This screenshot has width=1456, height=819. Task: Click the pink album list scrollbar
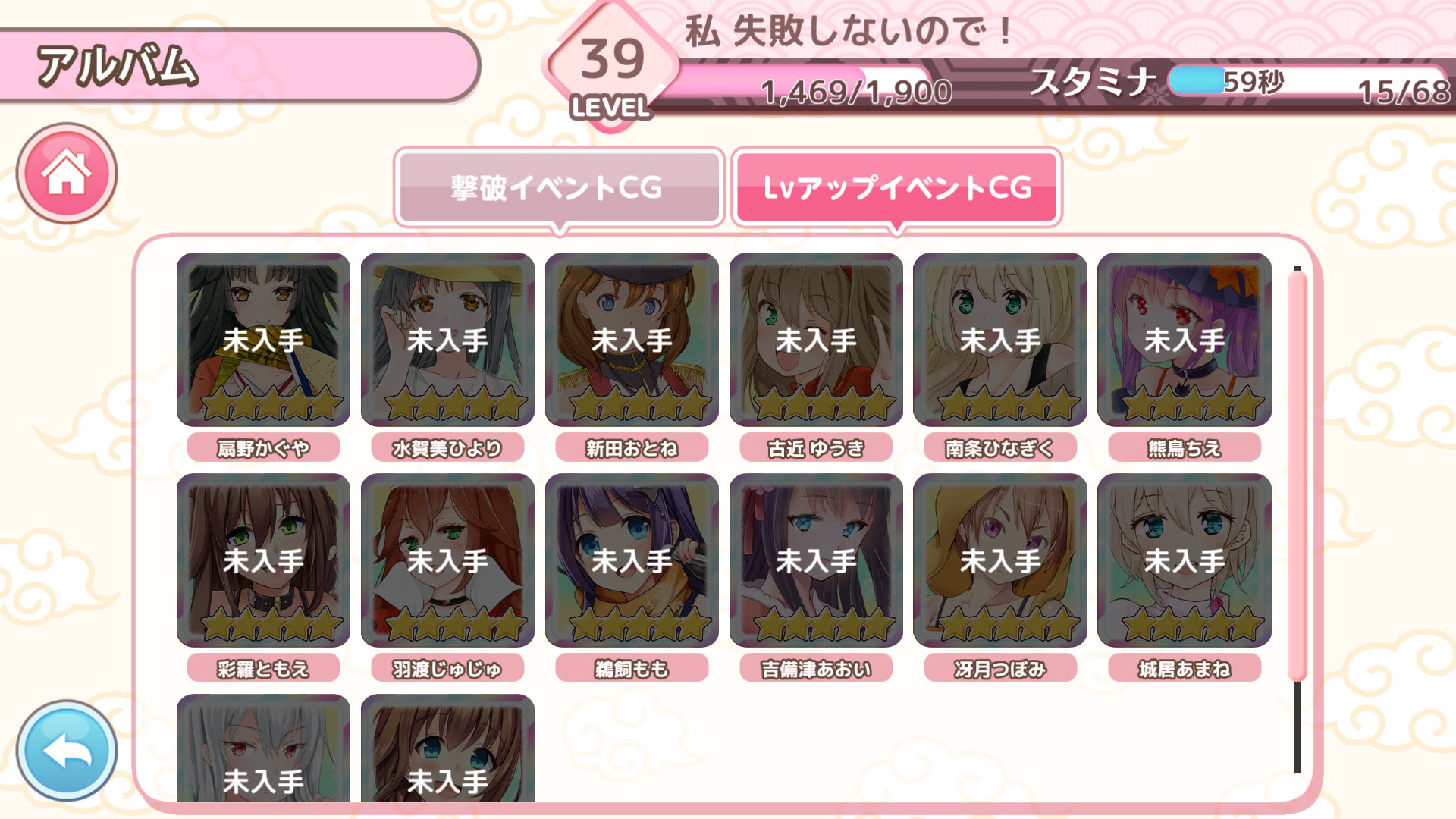click(1298, 475)
